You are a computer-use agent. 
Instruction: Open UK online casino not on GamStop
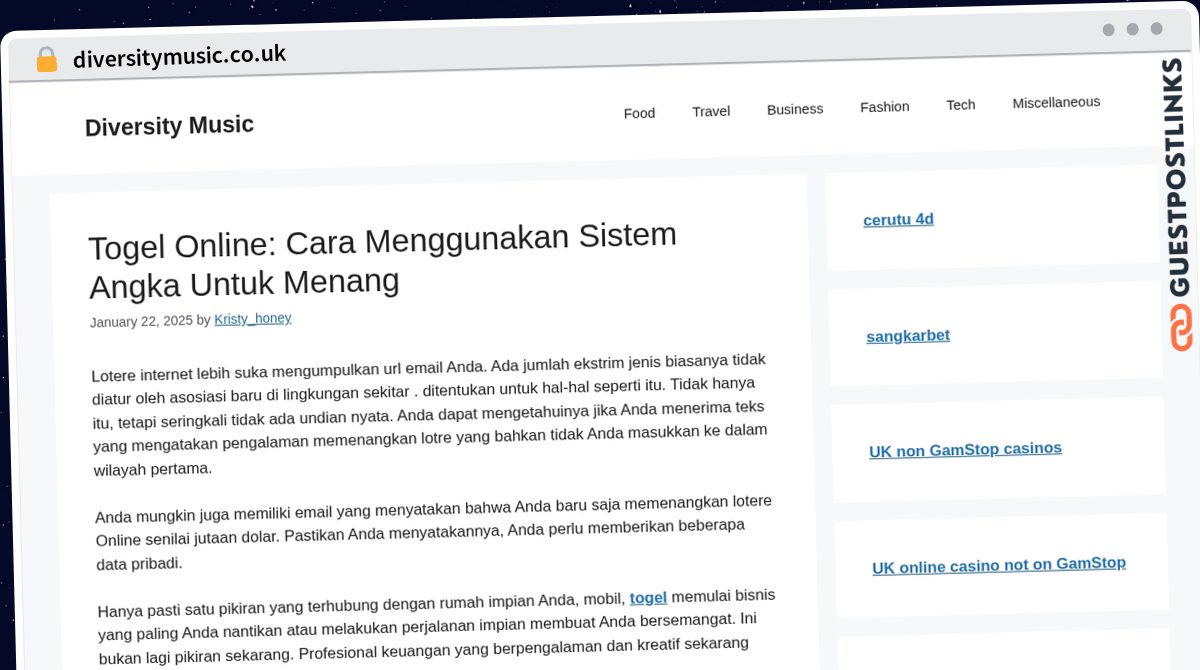(998, 566)
